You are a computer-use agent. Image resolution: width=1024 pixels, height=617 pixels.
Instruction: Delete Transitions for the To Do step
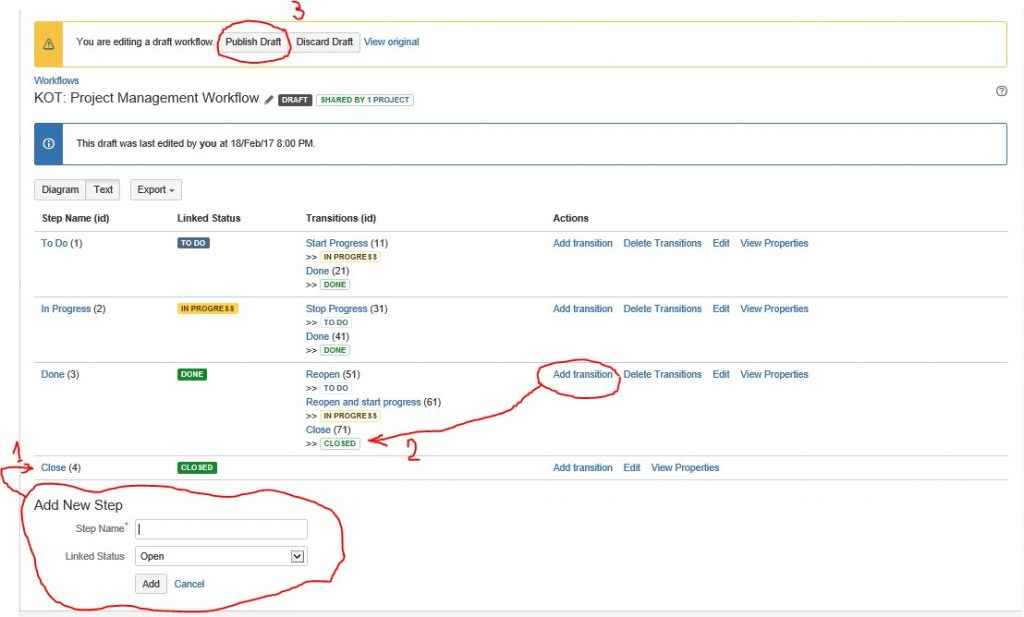tap(662, 244)
